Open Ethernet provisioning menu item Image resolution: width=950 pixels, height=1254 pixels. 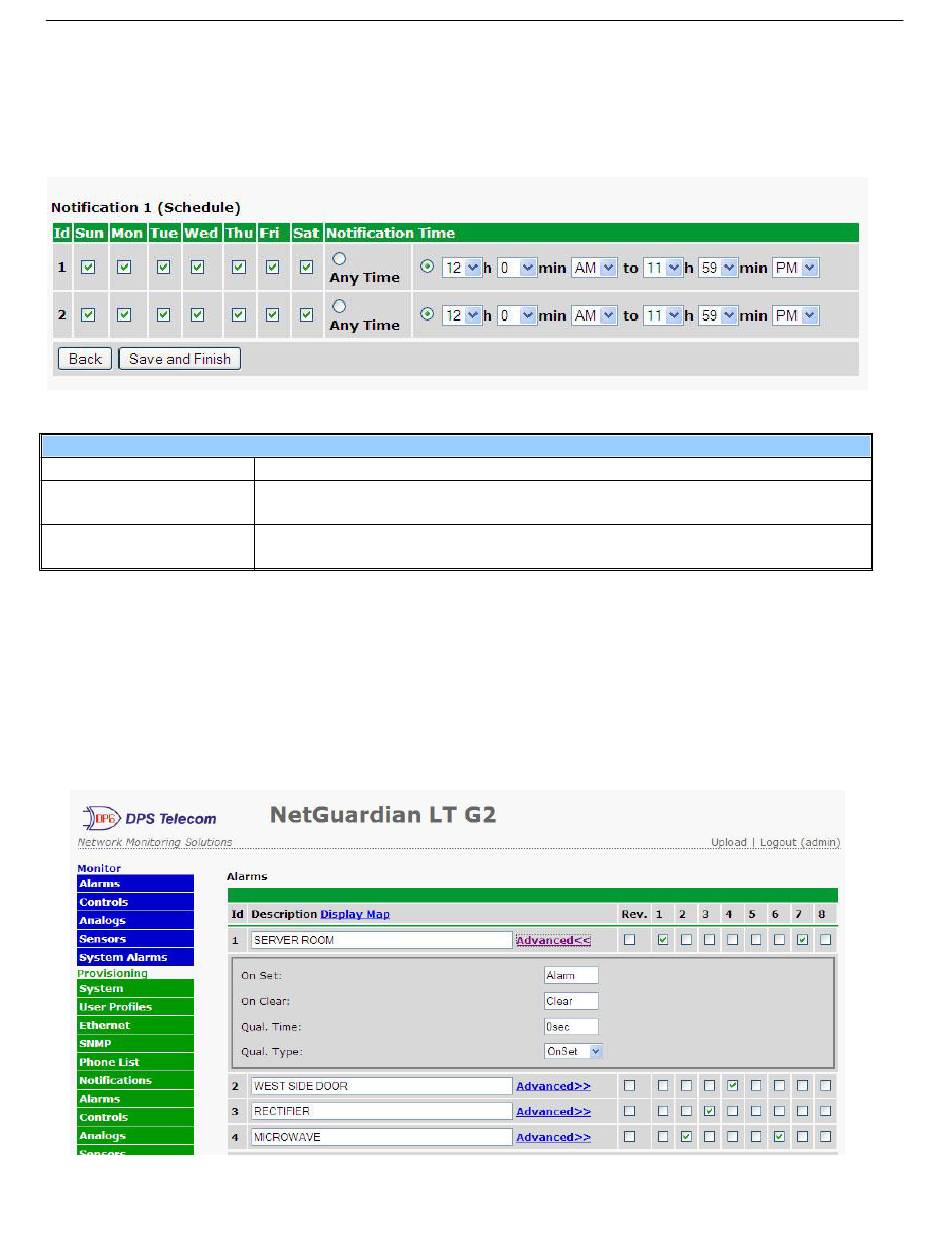point(136,1025)
